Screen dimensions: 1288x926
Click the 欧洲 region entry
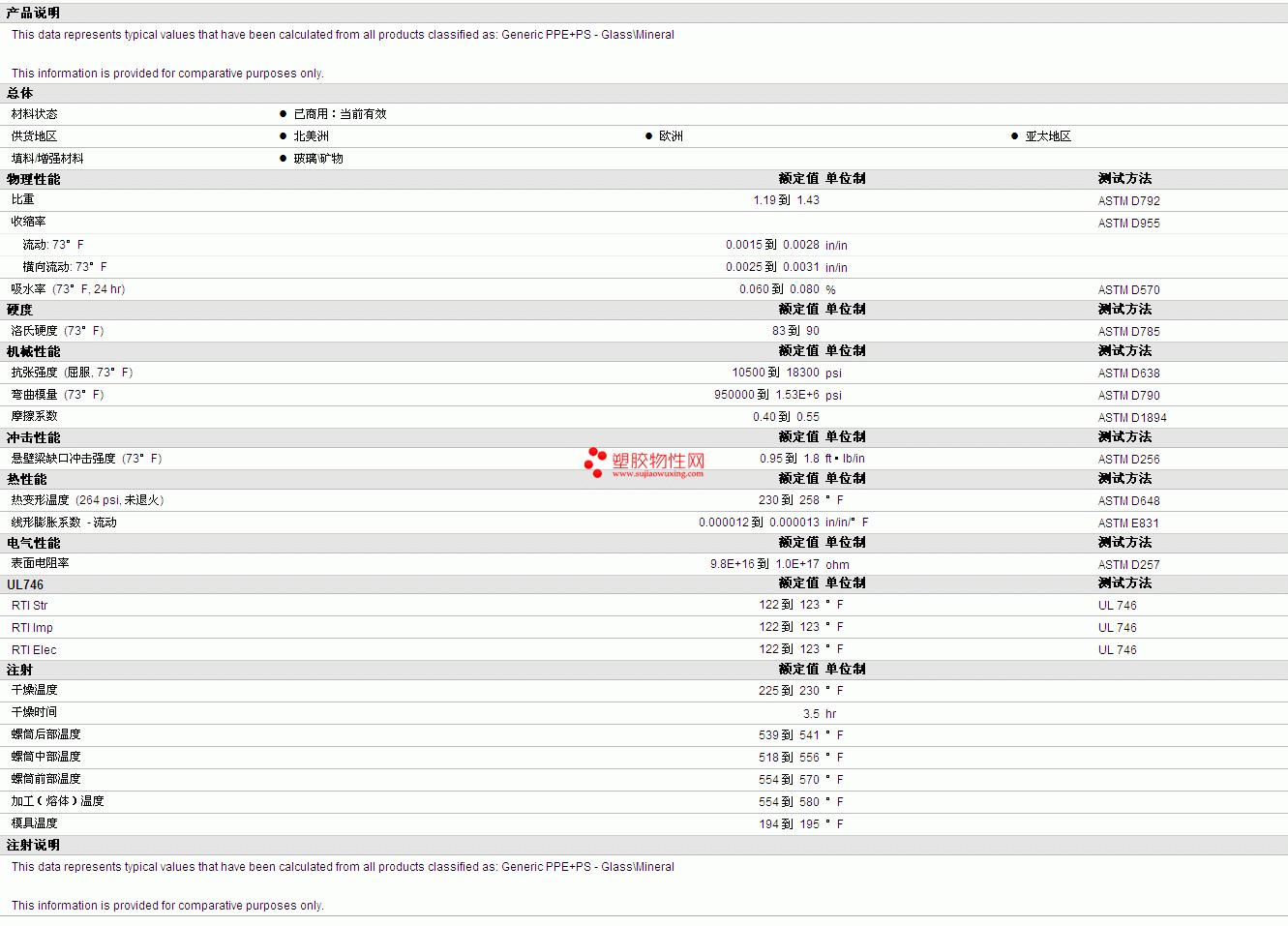[x=671, y=136]
